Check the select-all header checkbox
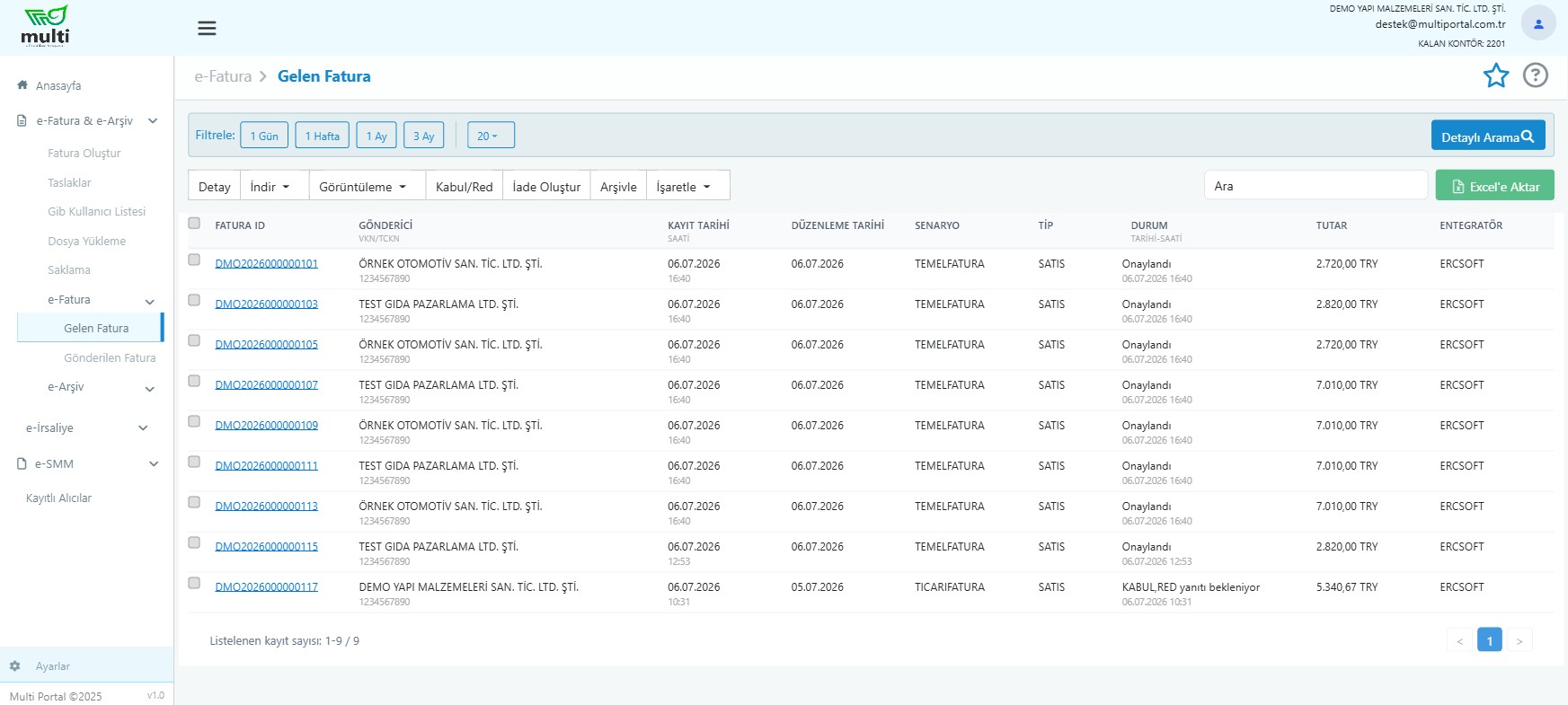 194,224
